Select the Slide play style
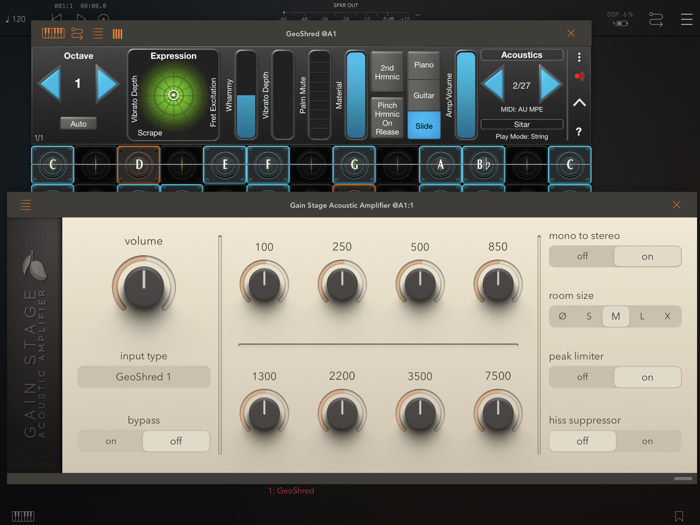This screenshot has width=700, height=525. point(424,125)
